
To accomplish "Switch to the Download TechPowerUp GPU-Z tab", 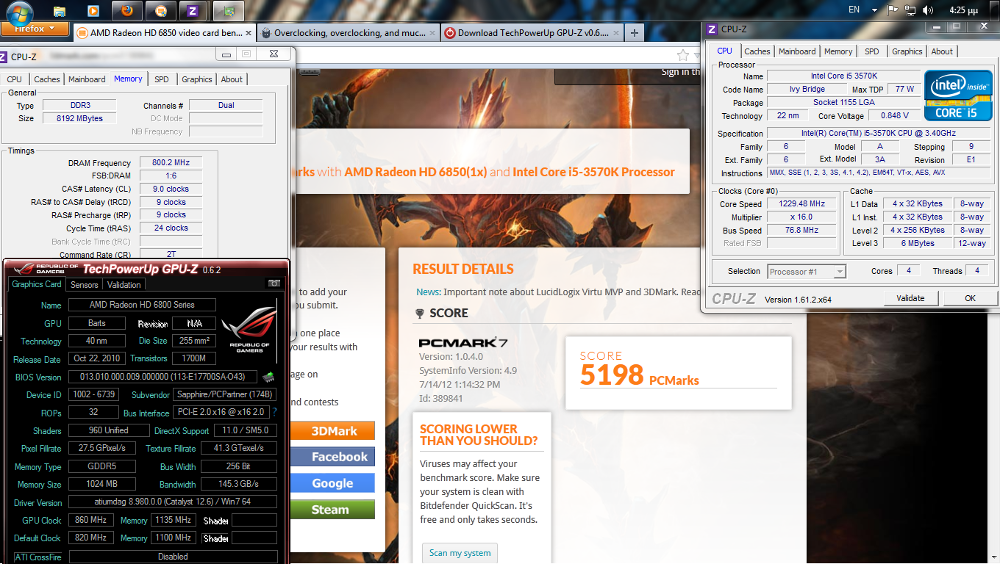I will coord(532,33).
